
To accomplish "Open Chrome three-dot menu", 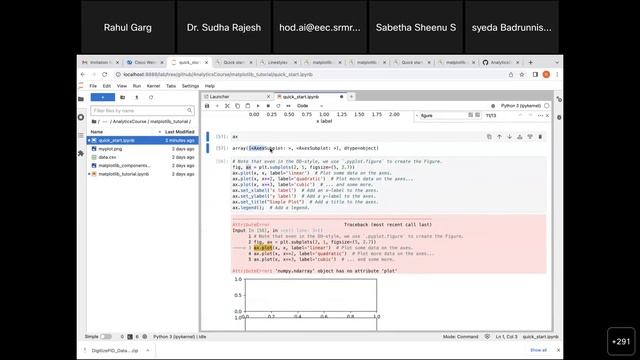I will (x=557, y=75).
